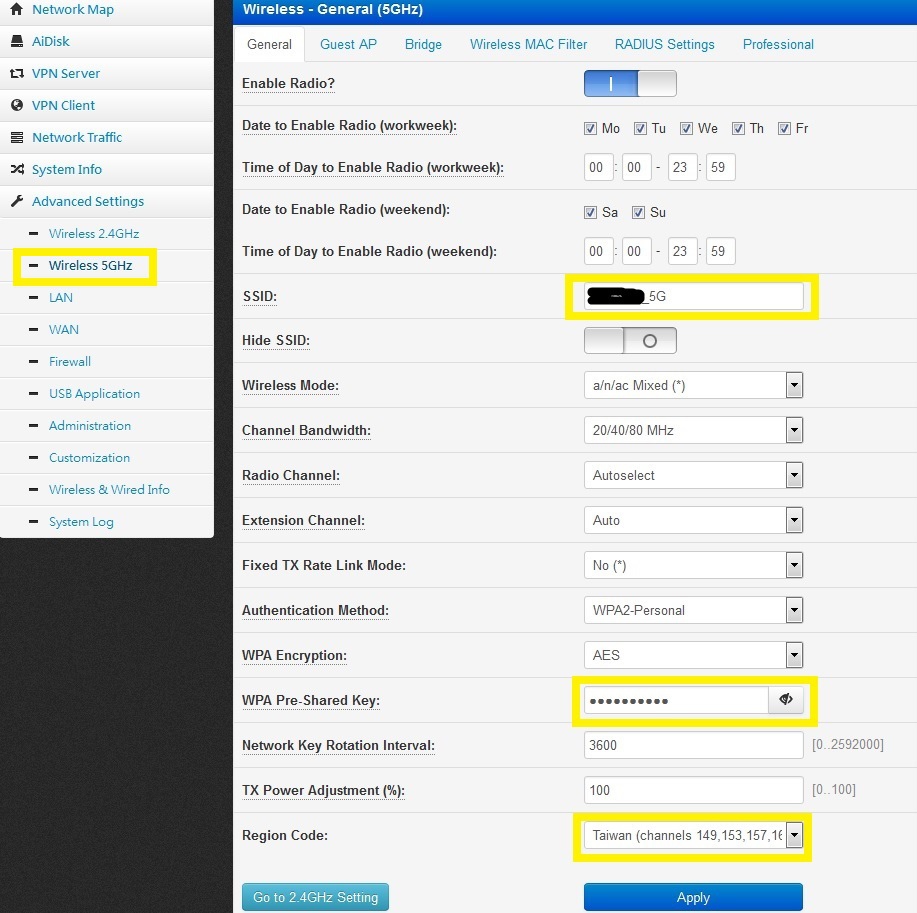Reveal the WPA pre-shared key with eye icon
Screen dimensions: 917x913
(785, 700)
